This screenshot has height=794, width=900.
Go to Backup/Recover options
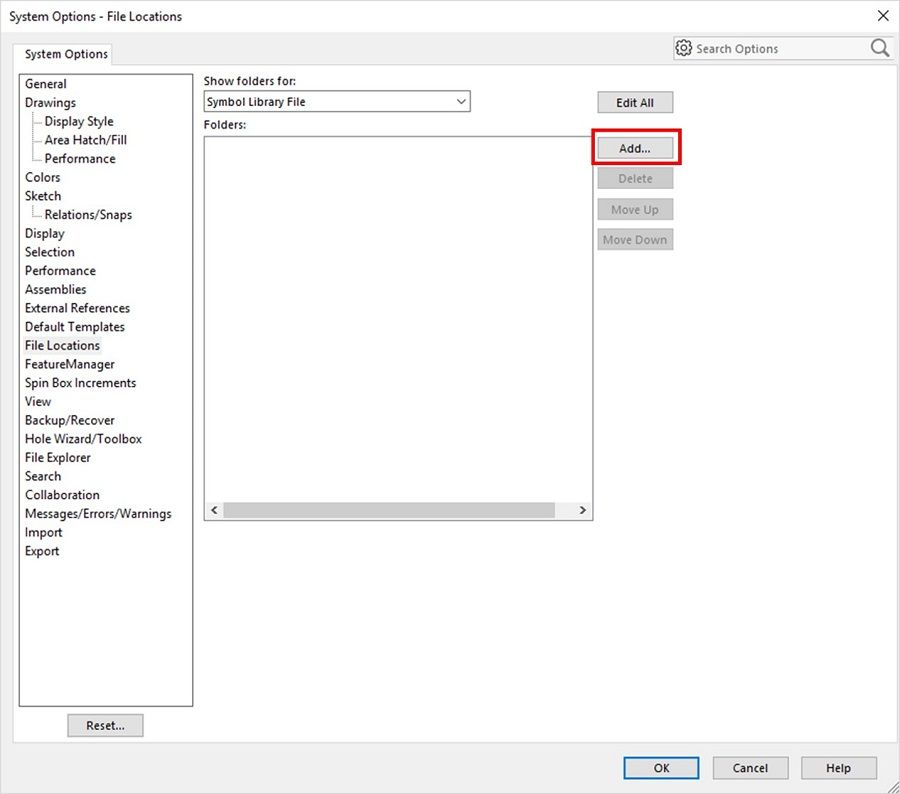[x=70, y=421]
